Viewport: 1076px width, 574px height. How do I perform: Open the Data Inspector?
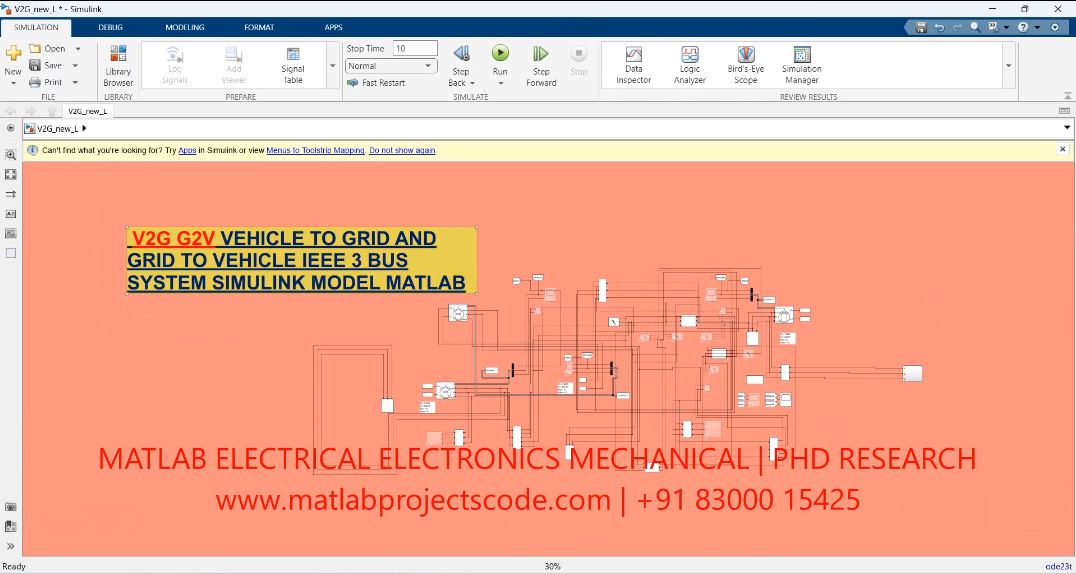(x=633, y=64)
